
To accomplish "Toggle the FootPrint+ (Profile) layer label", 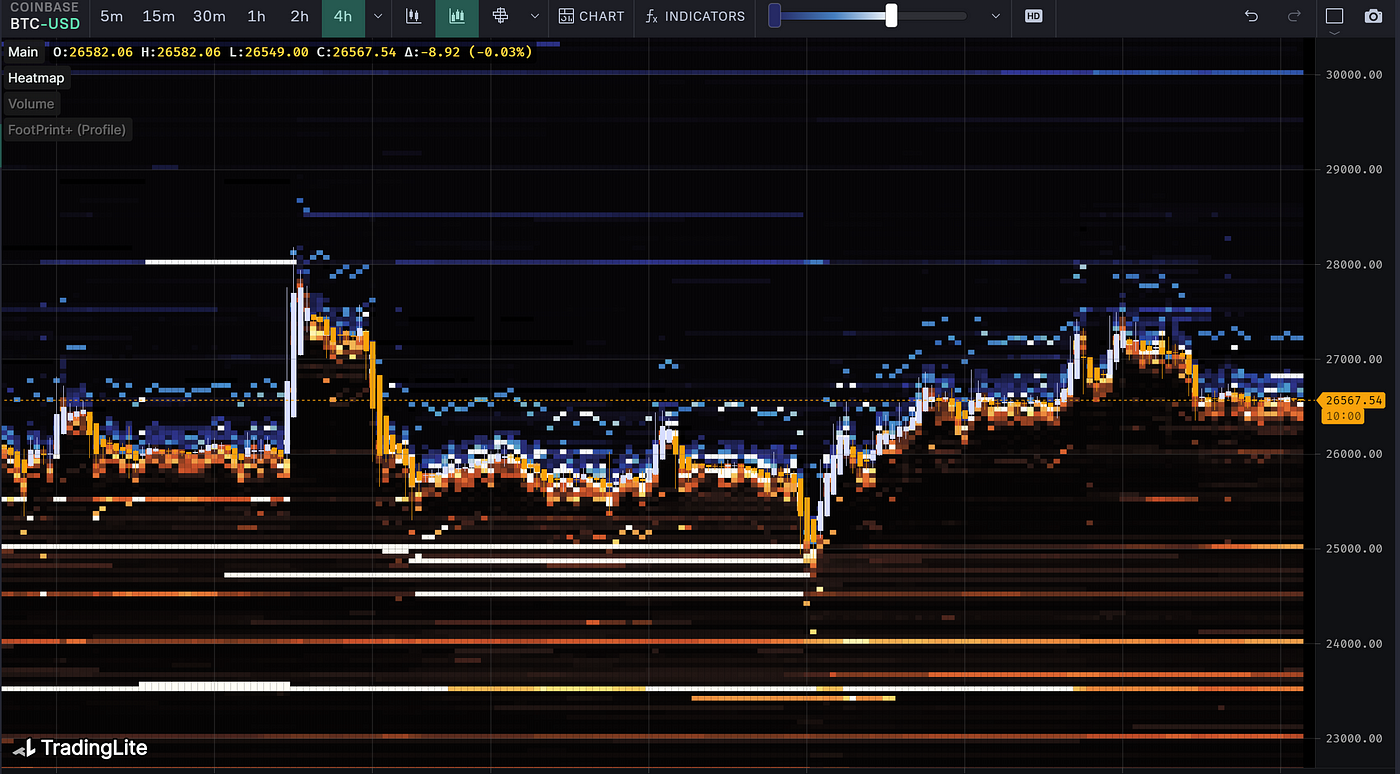I will click(x=67, y=130).
